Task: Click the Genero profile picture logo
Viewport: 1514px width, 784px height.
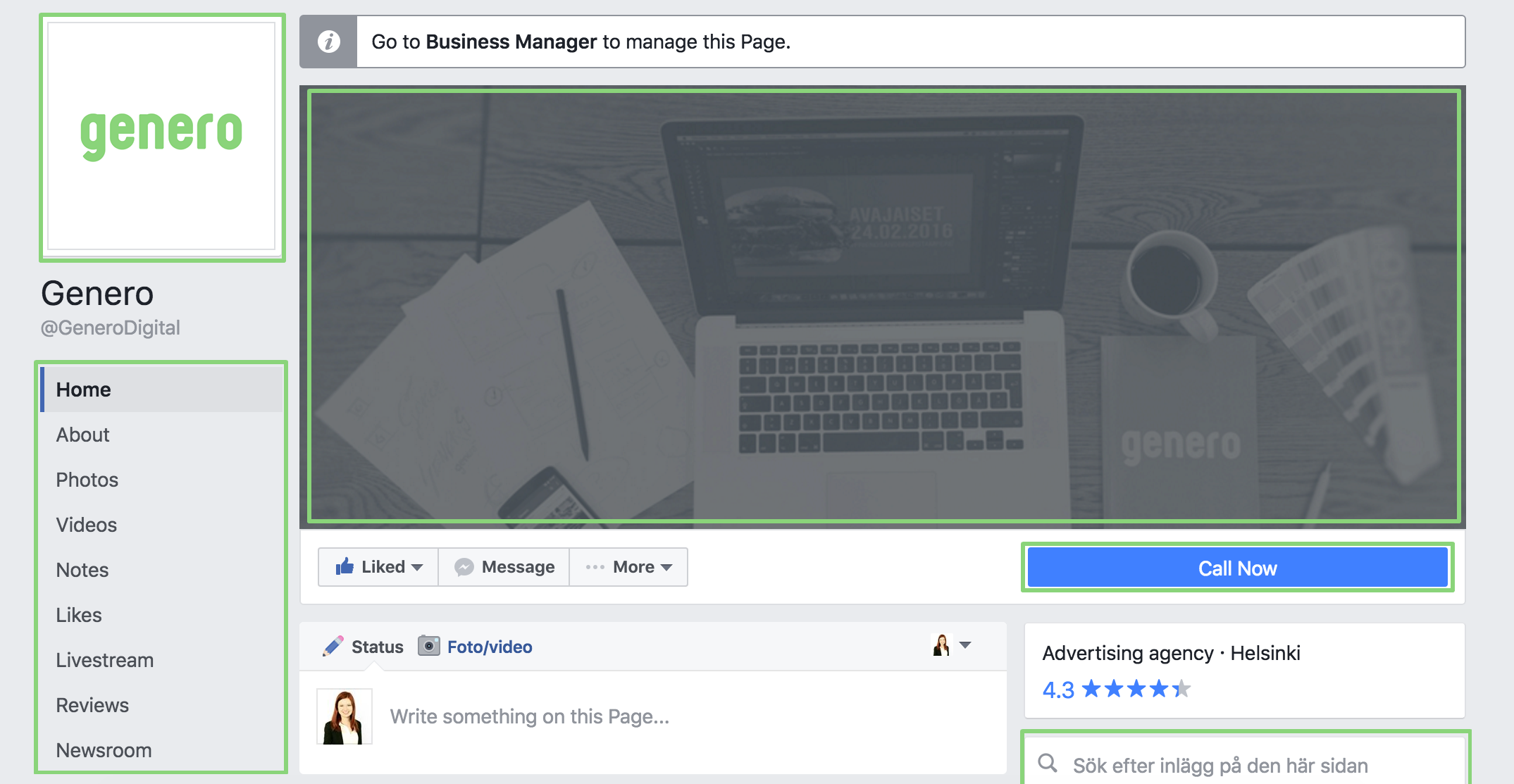Action: (x=161, y=137)
